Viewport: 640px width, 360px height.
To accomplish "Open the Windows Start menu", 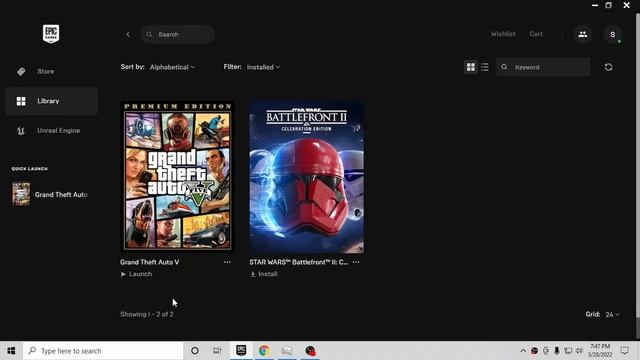I will (11, 351).
